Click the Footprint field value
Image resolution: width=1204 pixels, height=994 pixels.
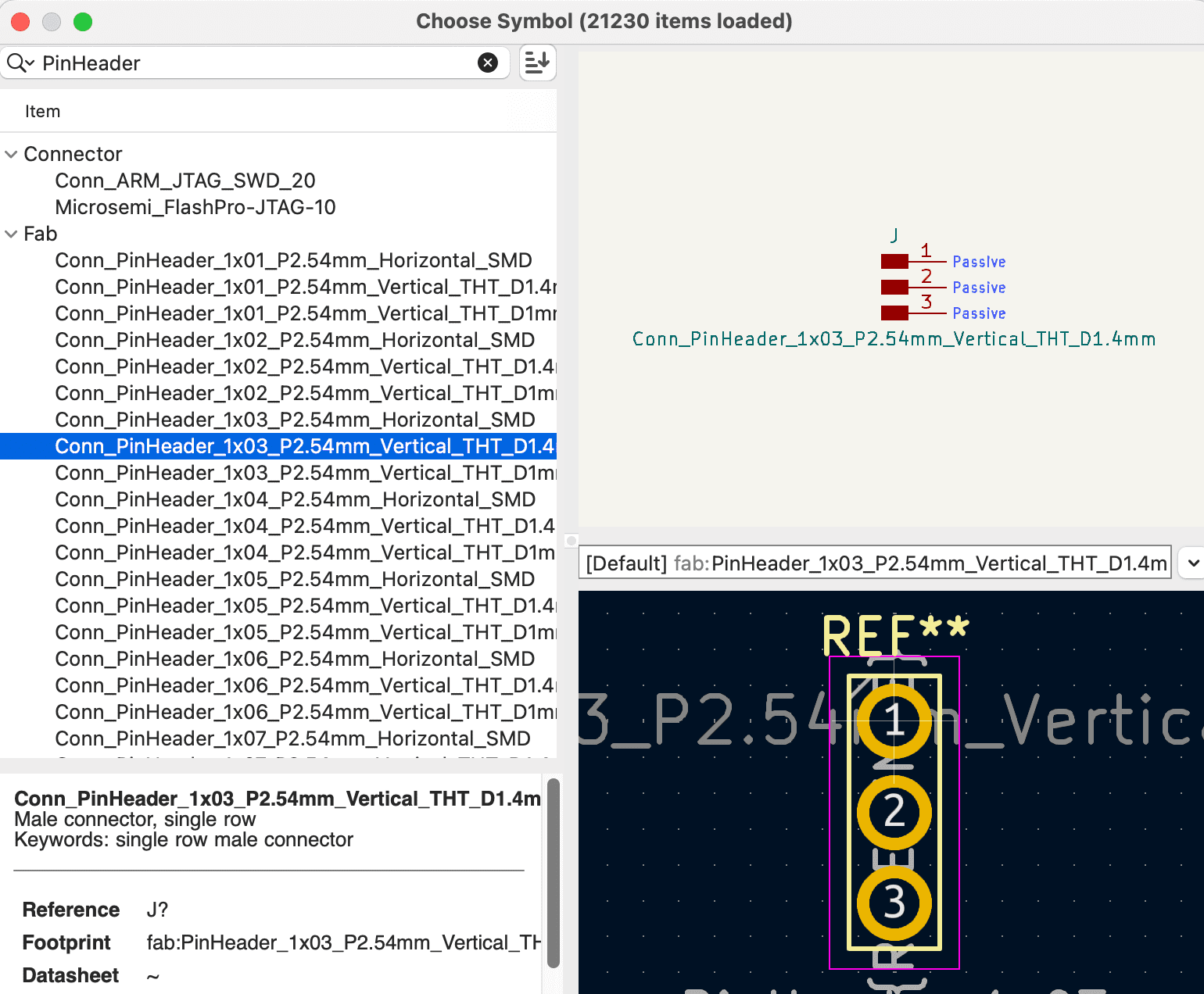pyautogui.click(x=343, y=942)
